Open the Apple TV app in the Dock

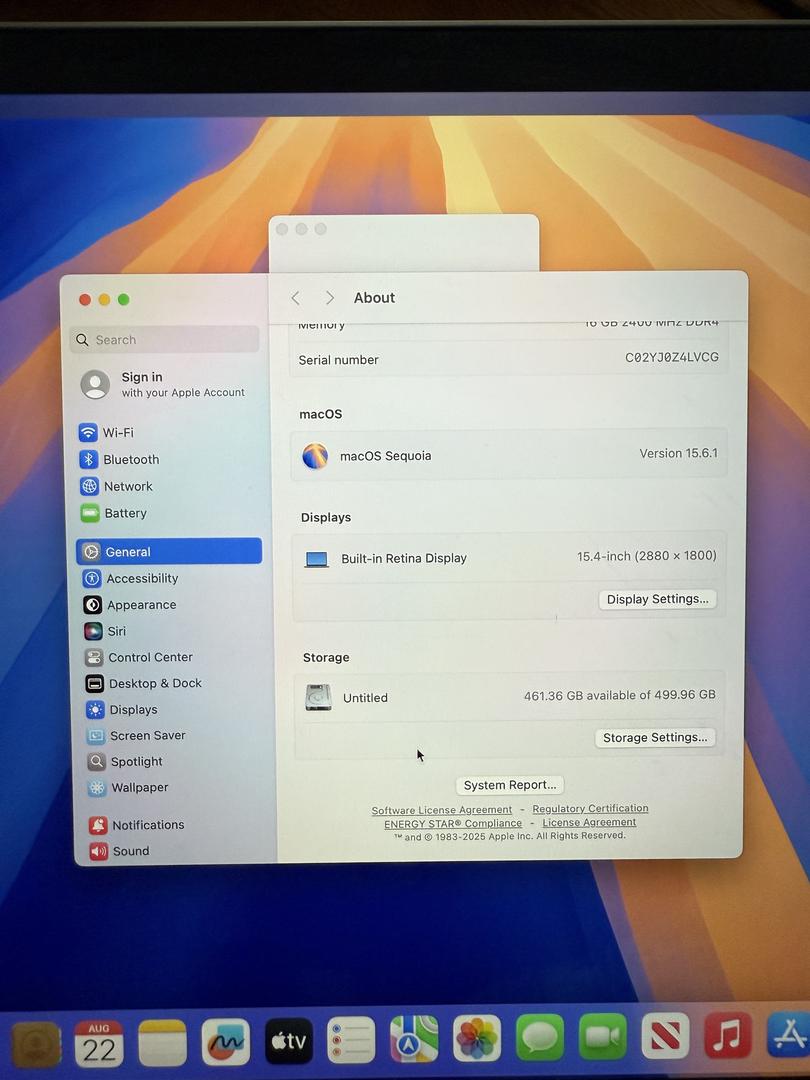289,1041
